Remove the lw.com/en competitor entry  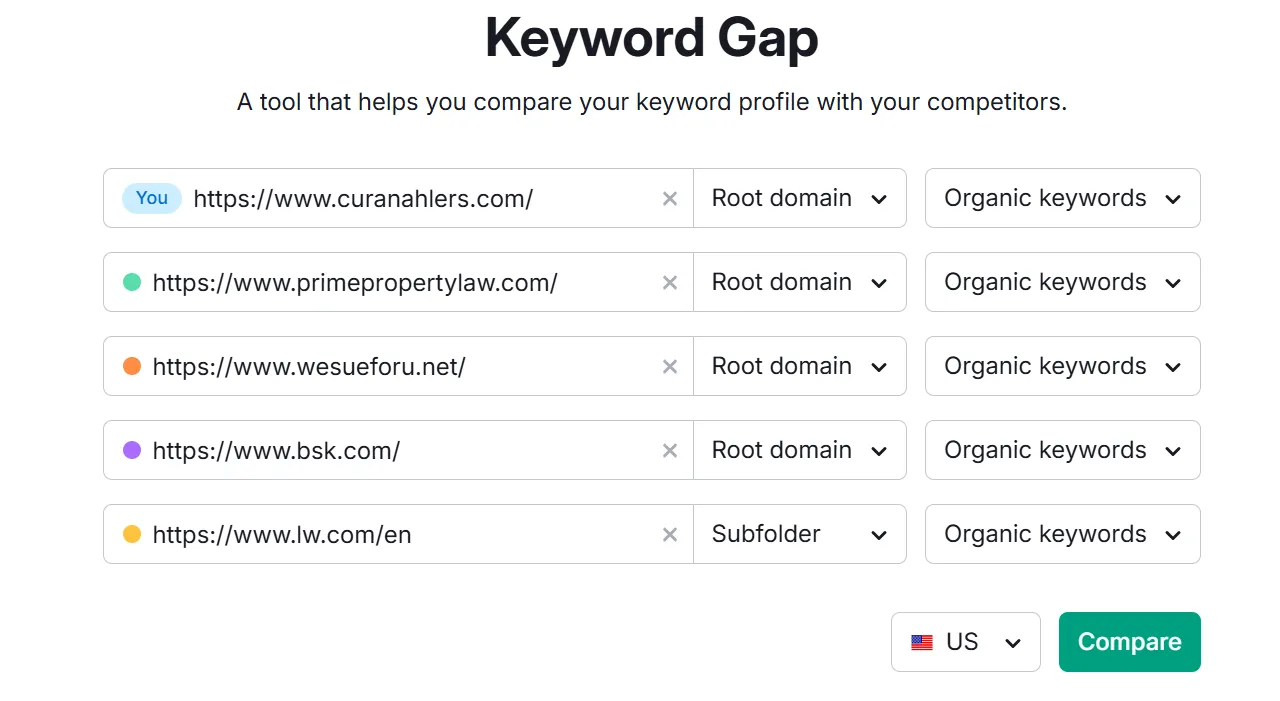click(670, 535)
